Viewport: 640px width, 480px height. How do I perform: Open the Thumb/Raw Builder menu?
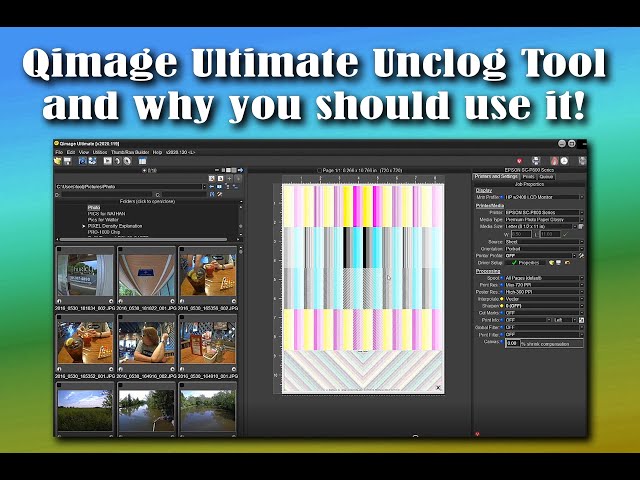[x=130, y=152]
